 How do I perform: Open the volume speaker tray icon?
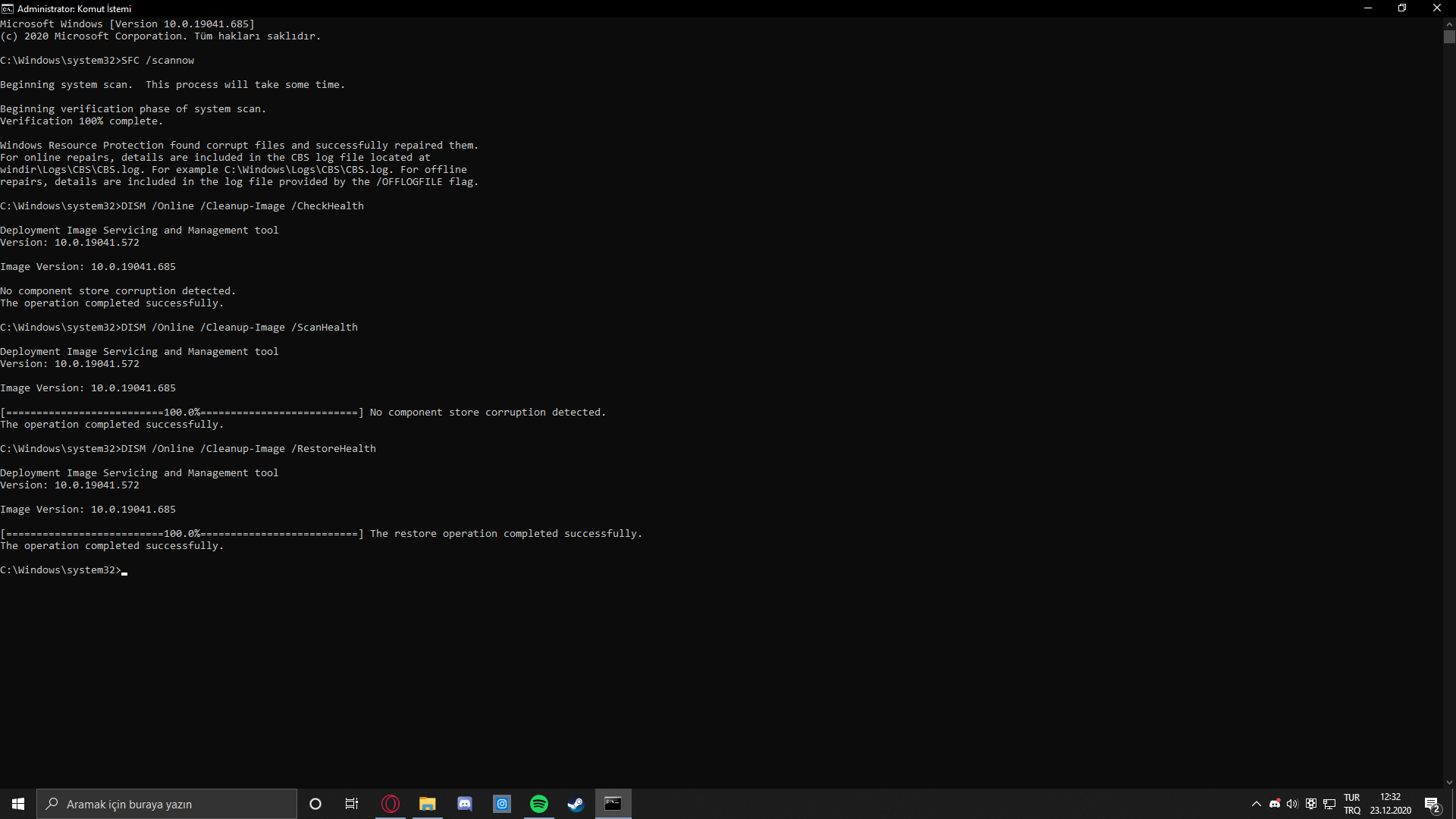(x=1292, y=804)
